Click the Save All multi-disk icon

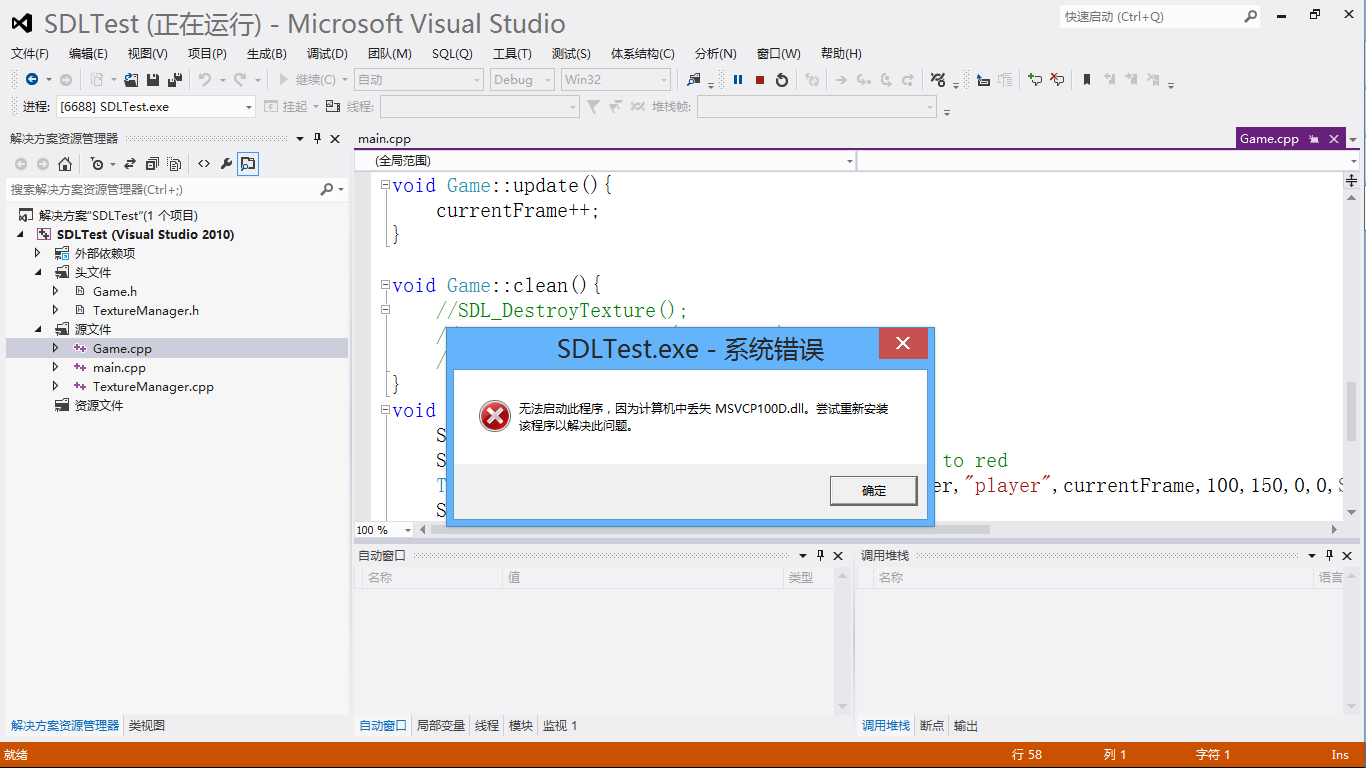click(x=175, y=80)
